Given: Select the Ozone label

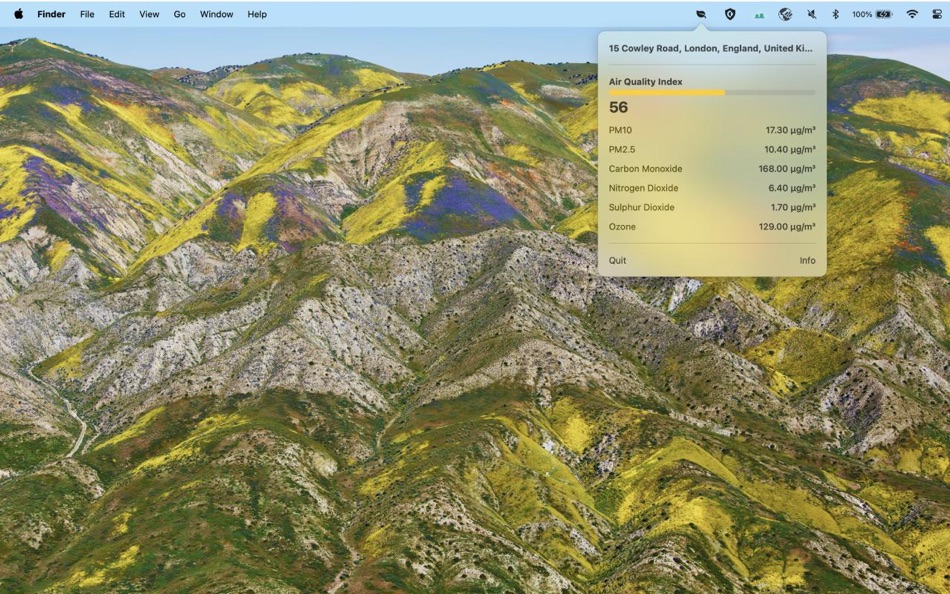Looking at the screenshot, I should [622, 227].
